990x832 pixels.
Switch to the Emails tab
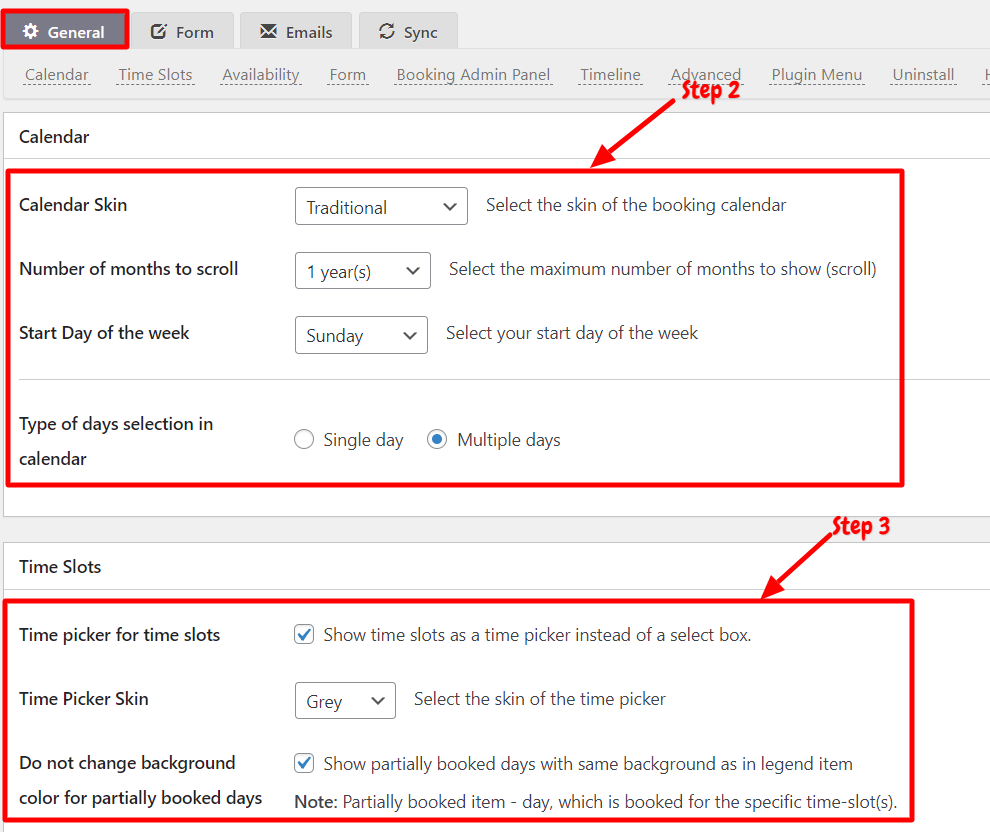coord(296,31)
